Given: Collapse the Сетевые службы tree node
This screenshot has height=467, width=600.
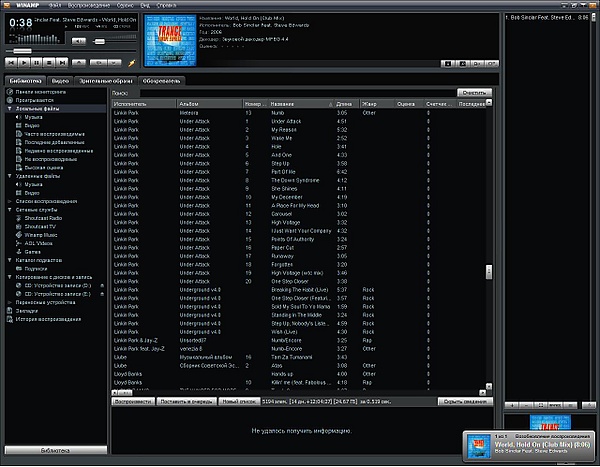Looking at the screenshot, I should click(9, 208).
